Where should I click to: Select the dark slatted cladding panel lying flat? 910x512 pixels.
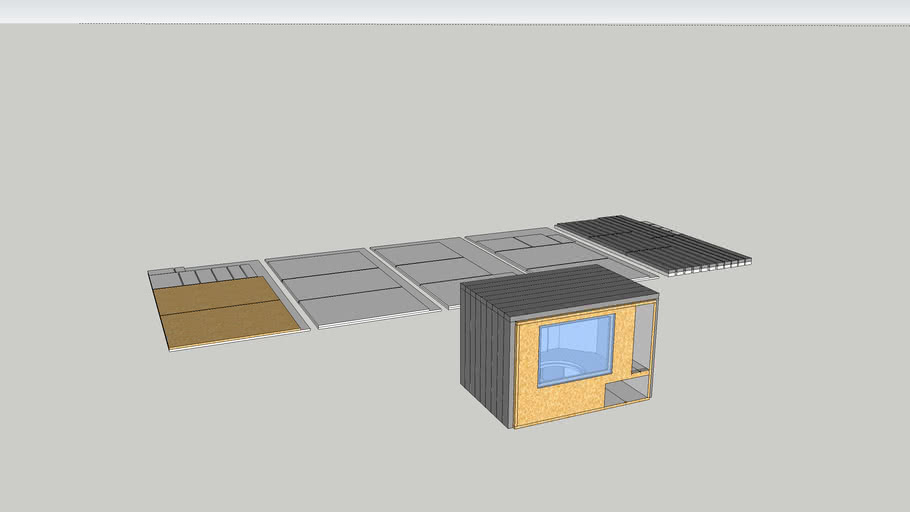654,244
